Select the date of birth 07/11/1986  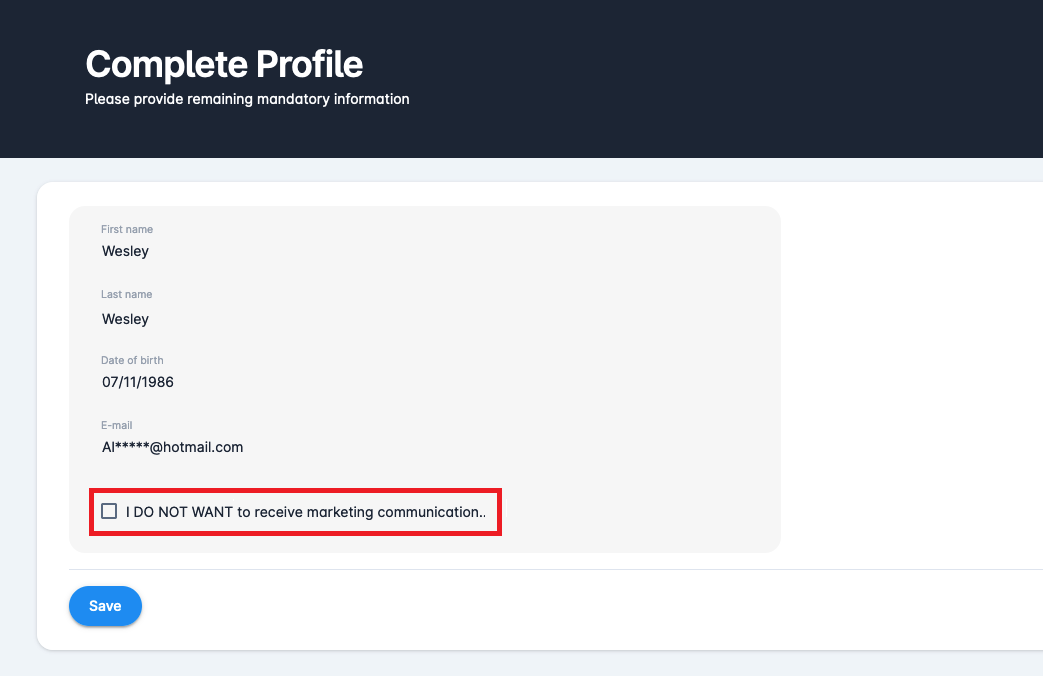point(138,382)
